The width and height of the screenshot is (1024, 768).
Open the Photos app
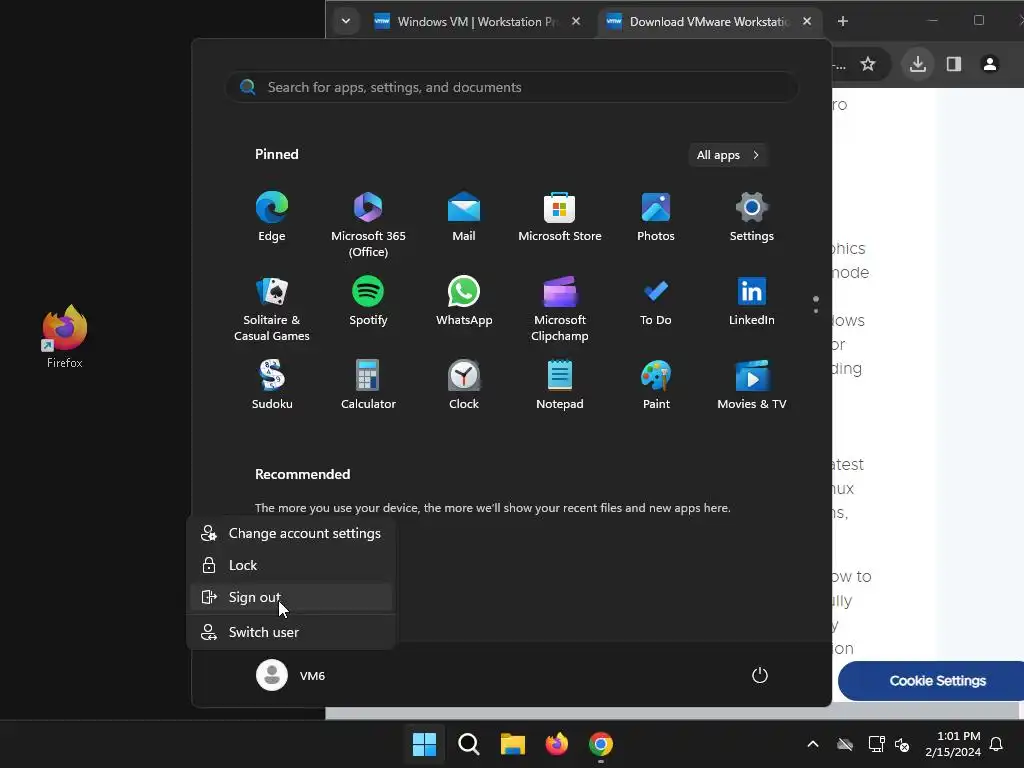[x=656, y=217]
